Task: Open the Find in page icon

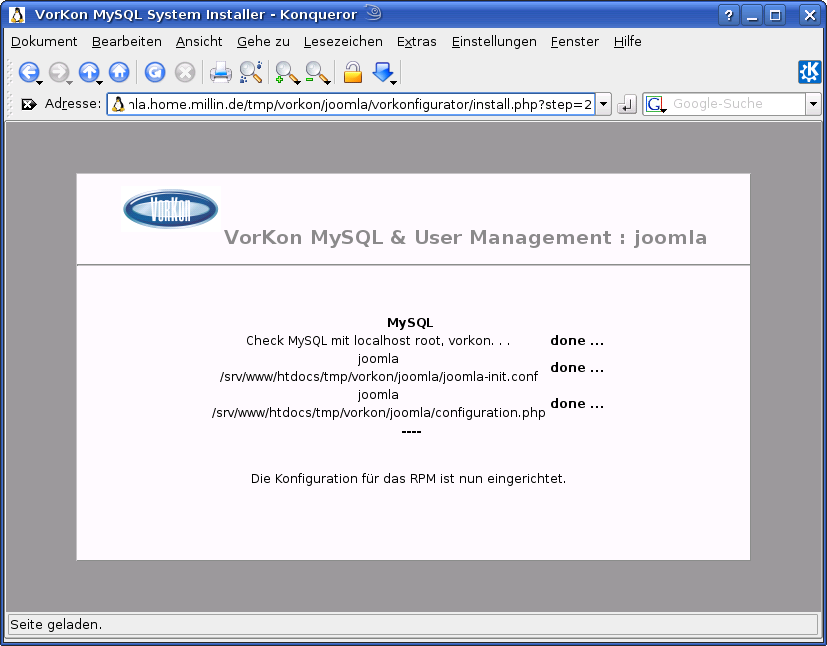Action: click(251, 72)
